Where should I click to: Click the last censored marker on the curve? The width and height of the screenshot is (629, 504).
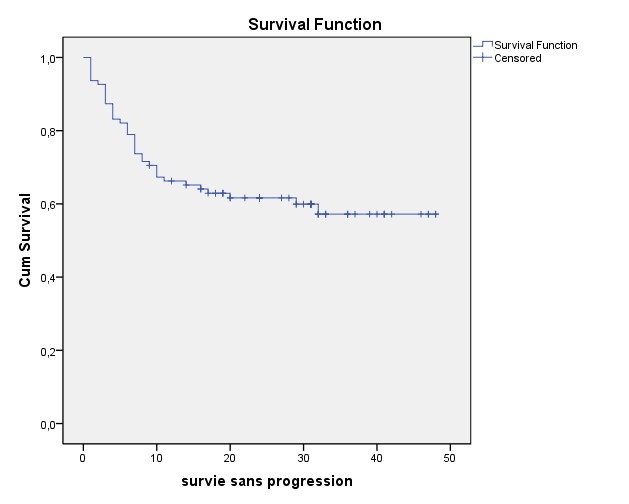[436, 214]
